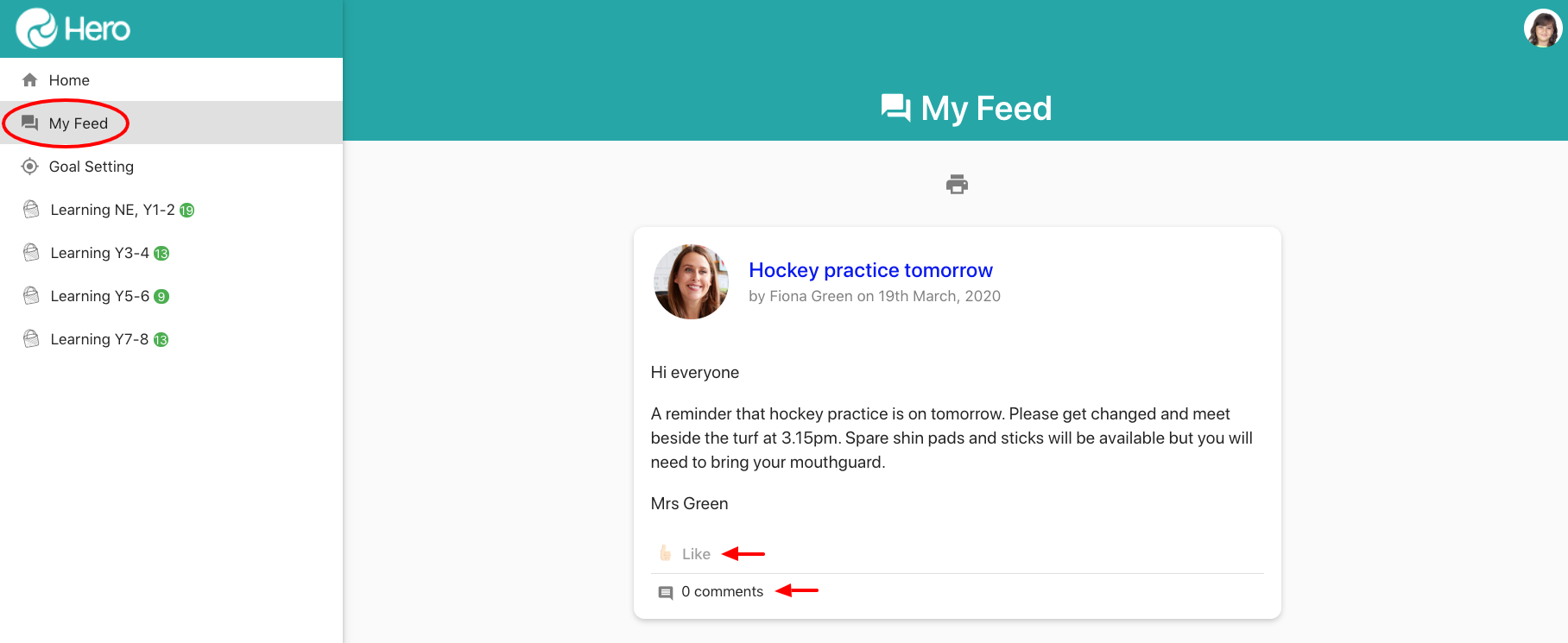Viewport: 1568px width, 643px height.
Task: Open Home in the sidebar
Action: click(69, 80)
